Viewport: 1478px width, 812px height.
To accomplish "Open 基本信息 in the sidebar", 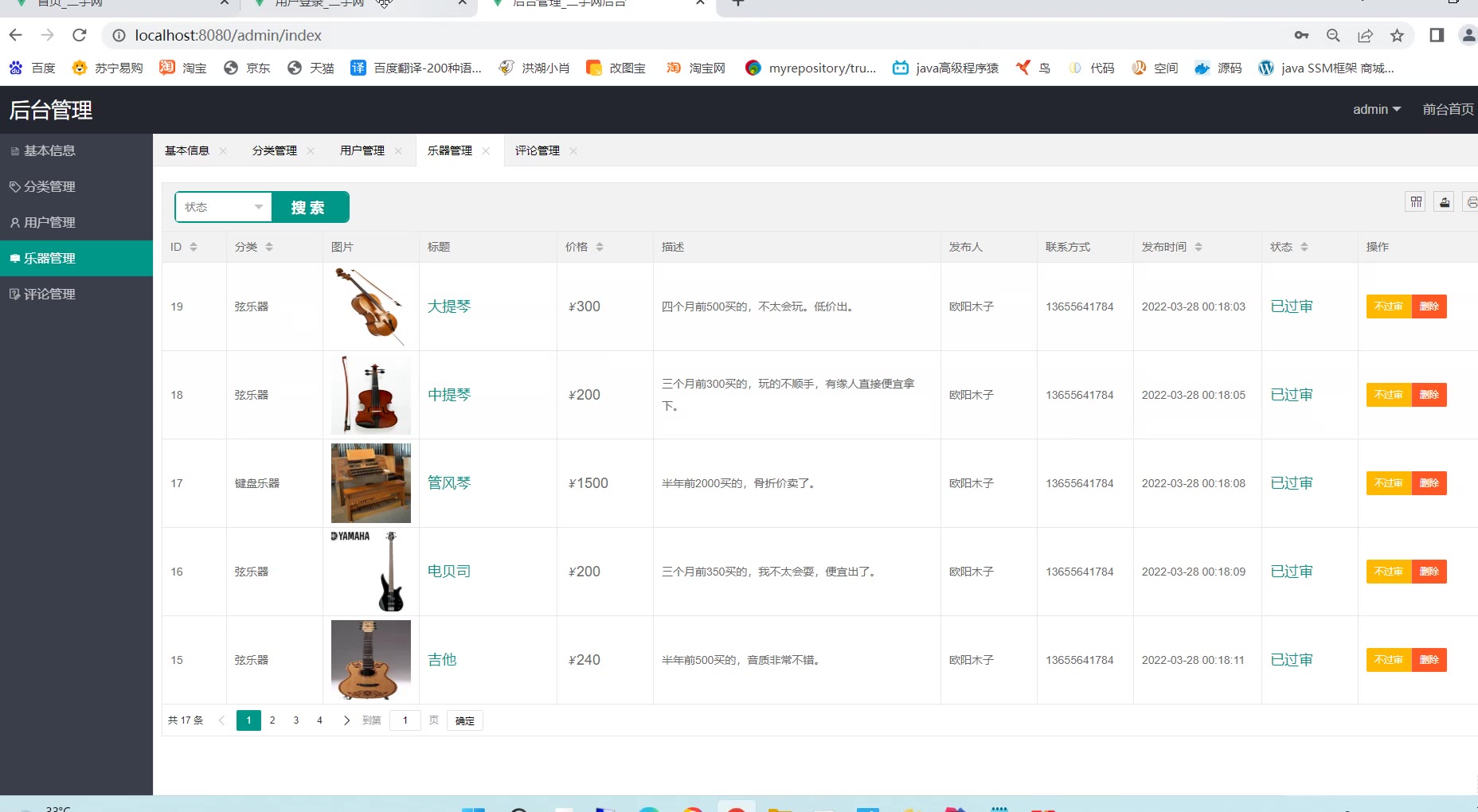I will [76, 150].
